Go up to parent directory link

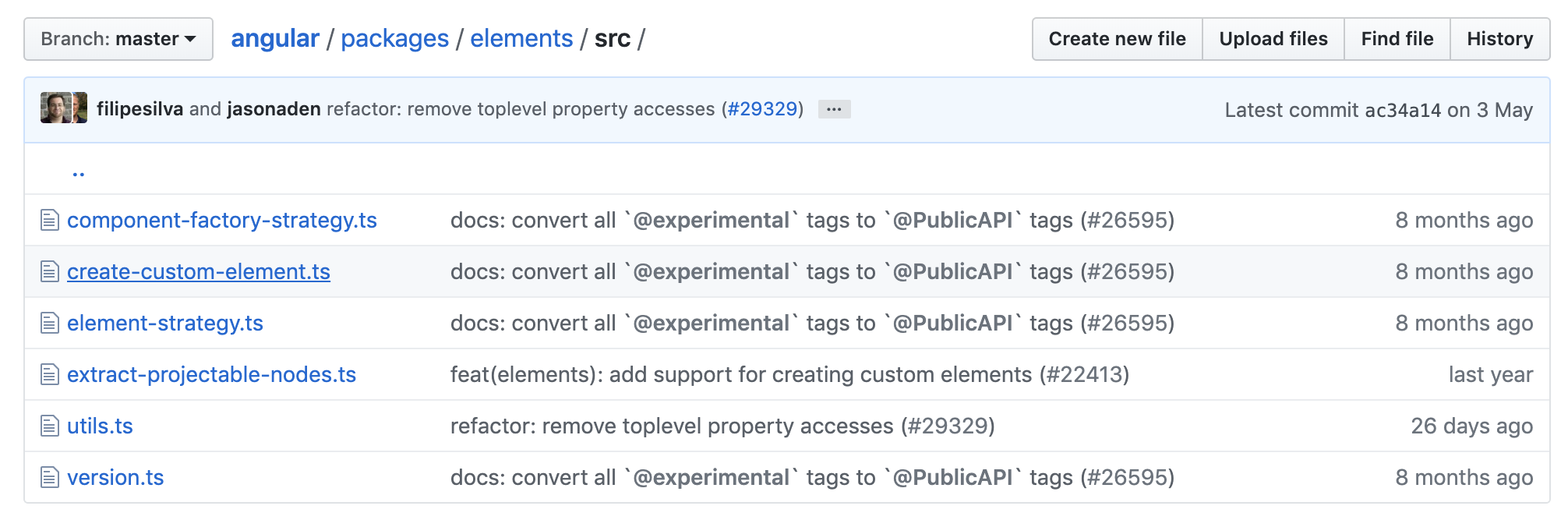pyautogui.click(x=78, y=173)
